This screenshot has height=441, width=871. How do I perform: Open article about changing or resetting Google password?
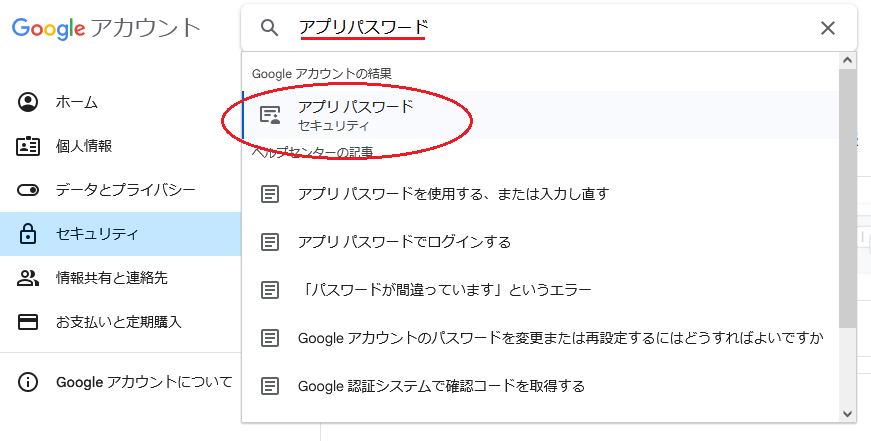tap(560, 338)
